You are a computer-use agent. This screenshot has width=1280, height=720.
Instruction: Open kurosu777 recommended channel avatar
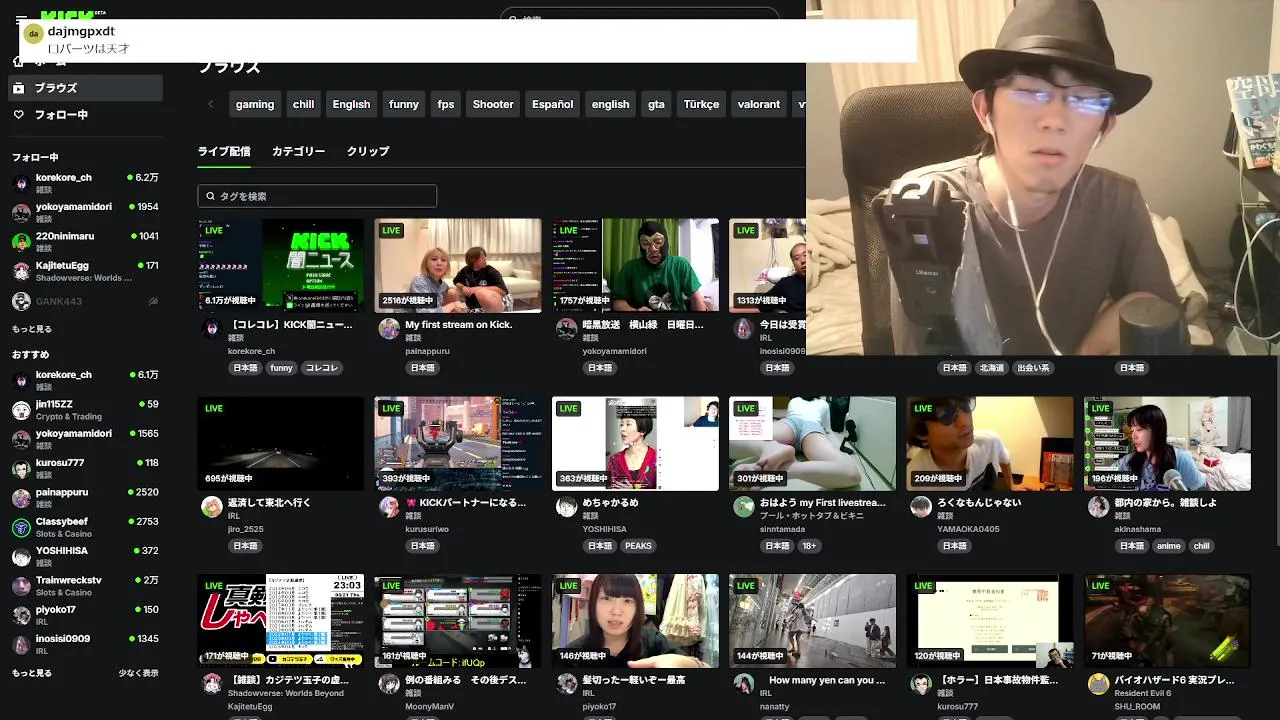[x=20, y=469]
